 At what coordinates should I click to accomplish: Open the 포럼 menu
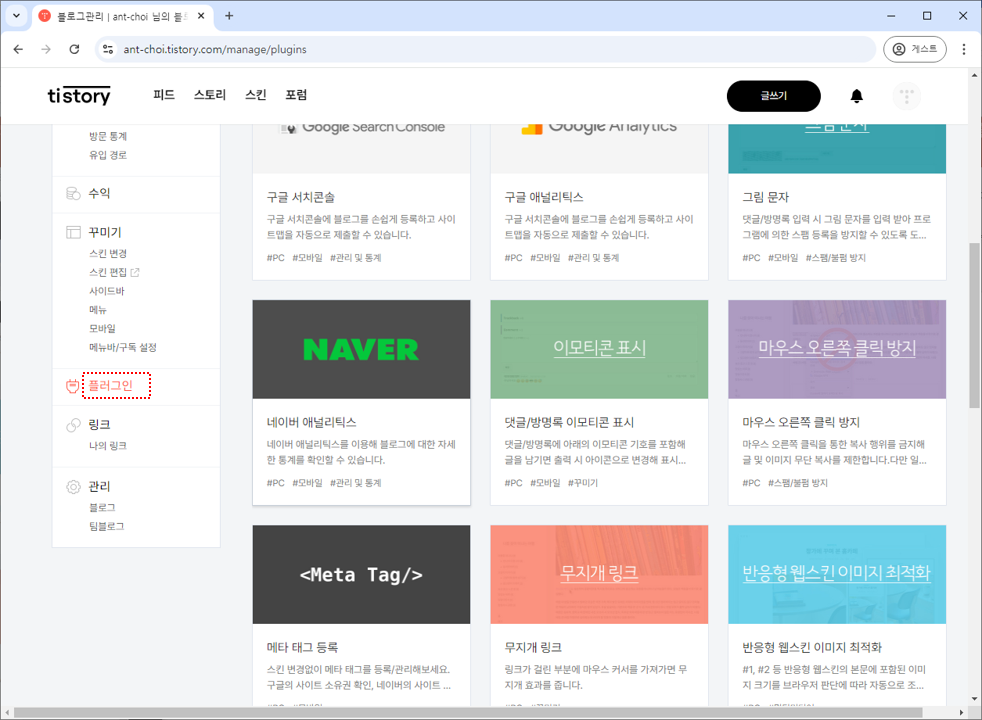296,95
